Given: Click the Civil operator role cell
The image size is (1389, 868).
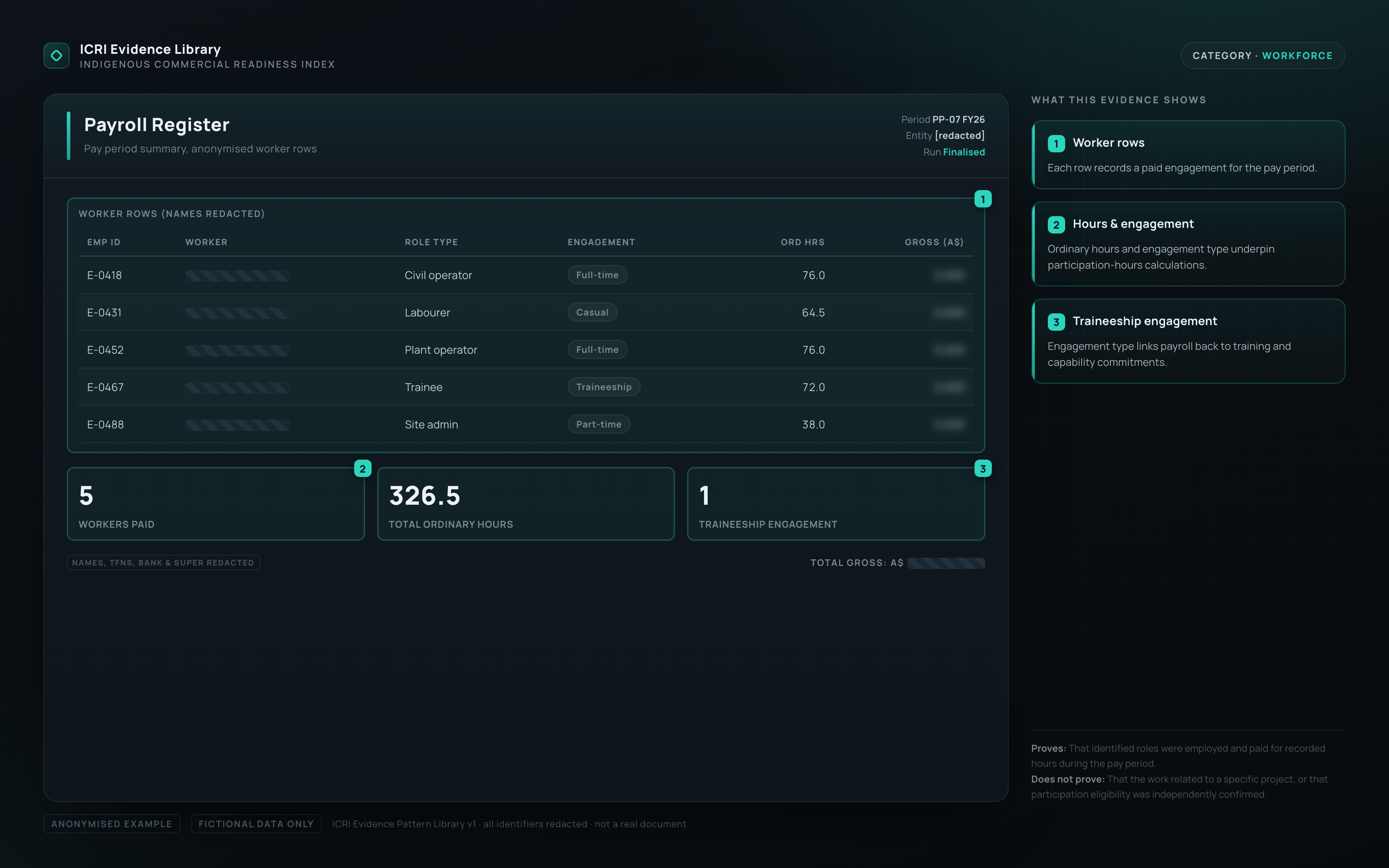Looking at the screenshot, I should tap(438, 275).
